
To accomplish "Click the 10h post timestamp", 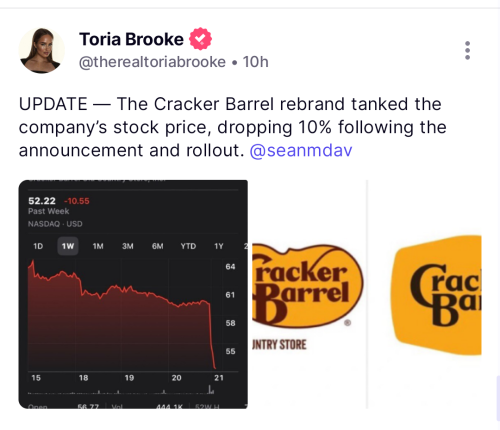I will pyautogui.click(x=255, y=62).
